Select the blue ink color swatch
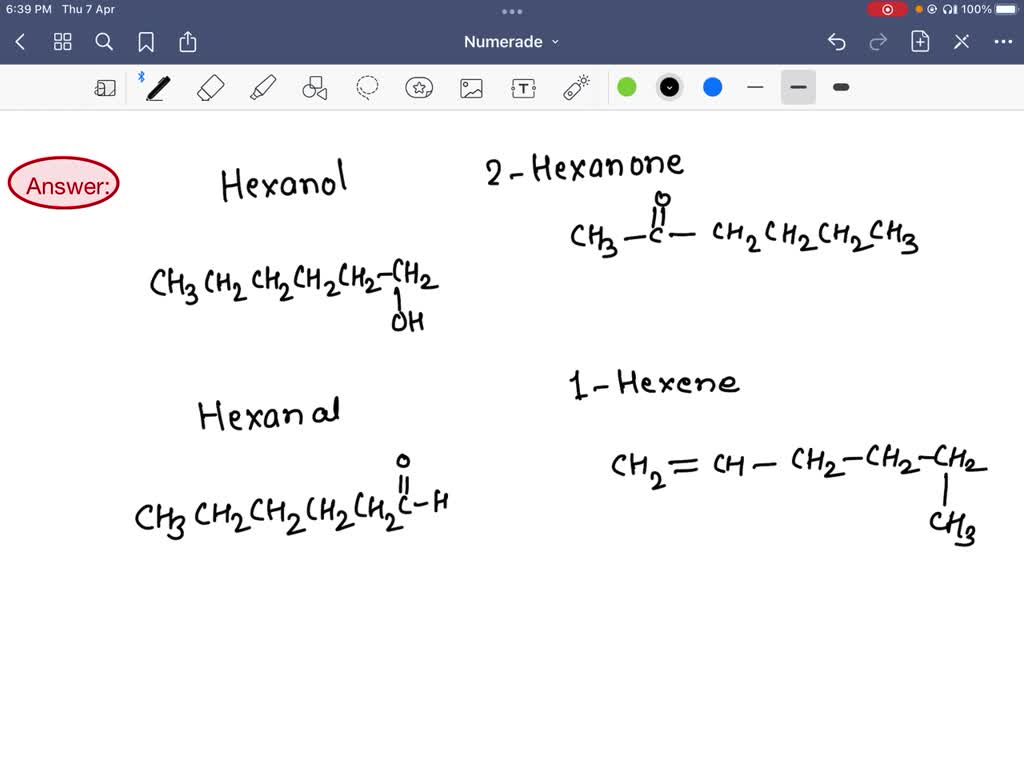Image resolution: width=1024 pixels, height=768 pixels. click(x=712, y=88)
